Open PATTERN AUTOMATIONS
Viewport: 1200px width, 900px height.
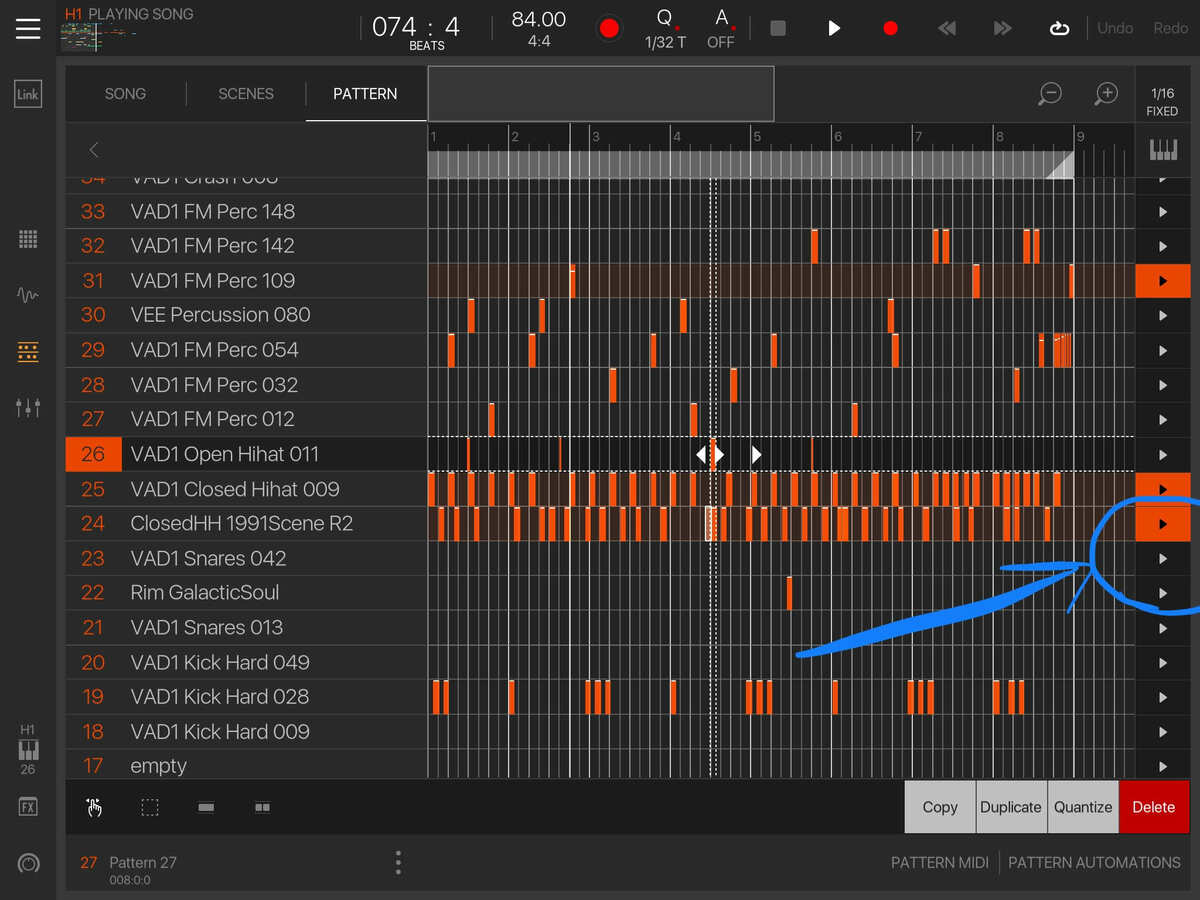click(x=1094, y=862)
